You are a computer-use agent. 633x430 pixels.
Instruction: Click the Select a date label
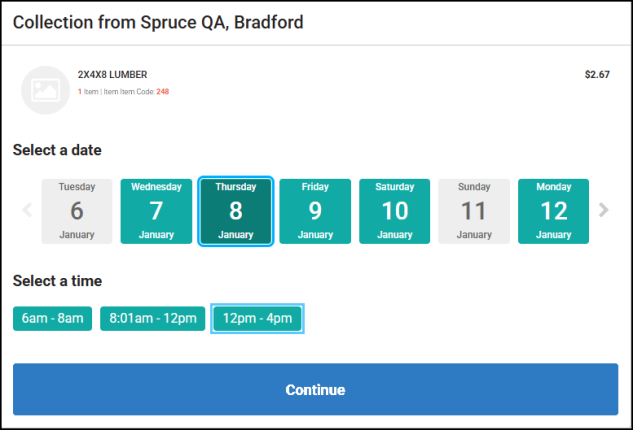pos(57,150)
